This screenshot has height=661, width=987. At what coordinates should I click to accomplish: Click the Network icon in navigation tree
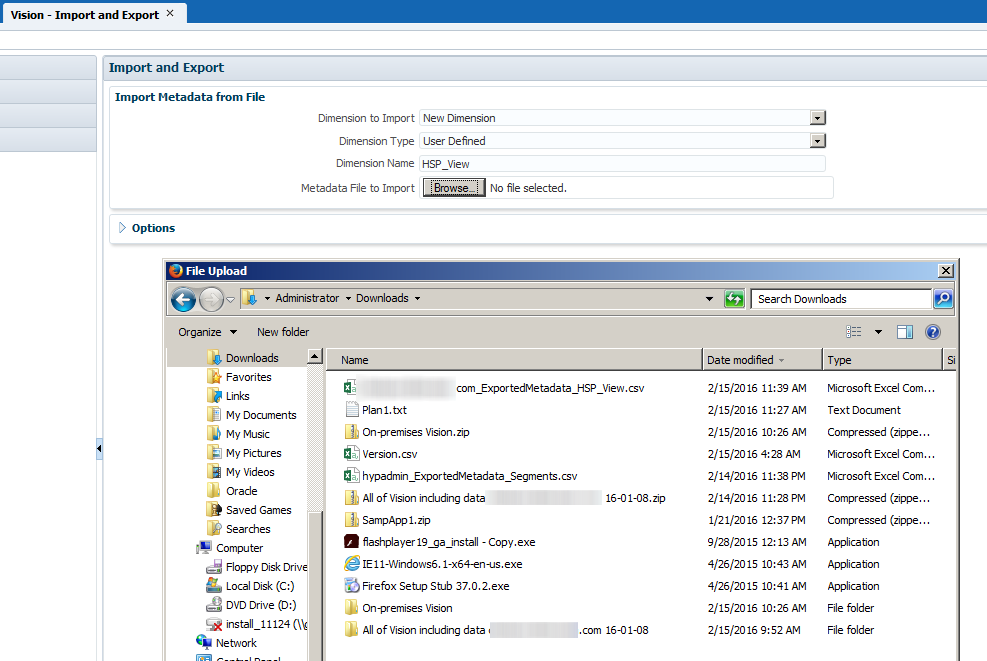(204, 643)
